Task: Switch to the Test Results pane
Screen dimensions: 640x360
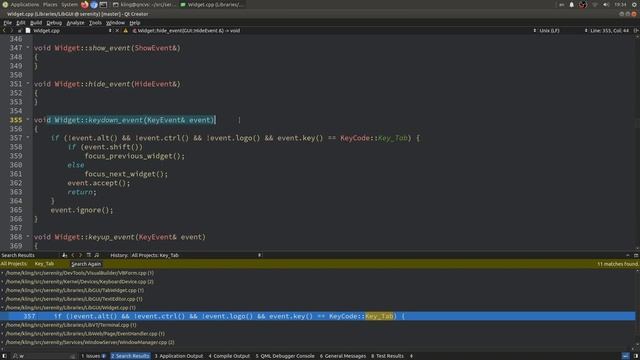Action: 387,356
